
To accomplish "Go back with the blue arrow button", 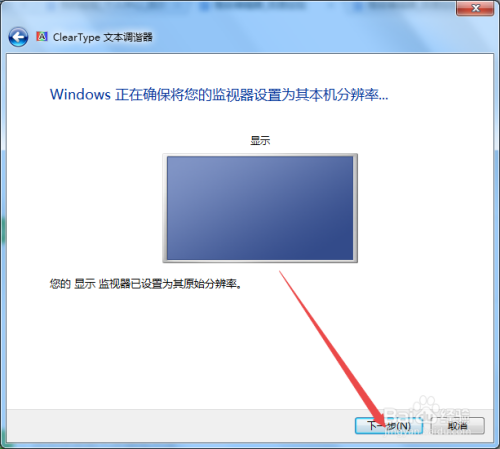I will [18, 37].
